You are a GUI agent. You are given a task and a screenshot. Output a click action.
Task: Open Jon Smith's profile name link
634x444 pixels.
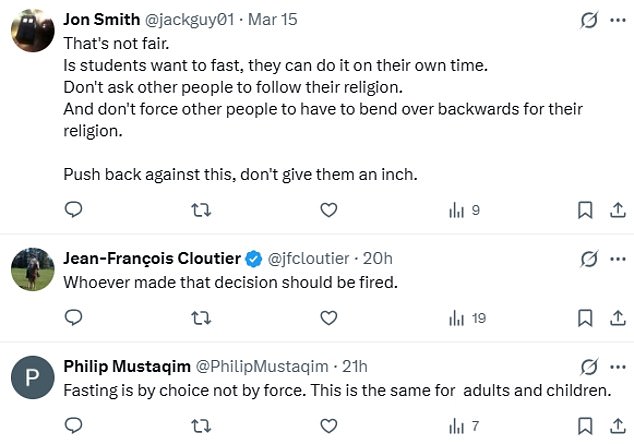(101, 19)
